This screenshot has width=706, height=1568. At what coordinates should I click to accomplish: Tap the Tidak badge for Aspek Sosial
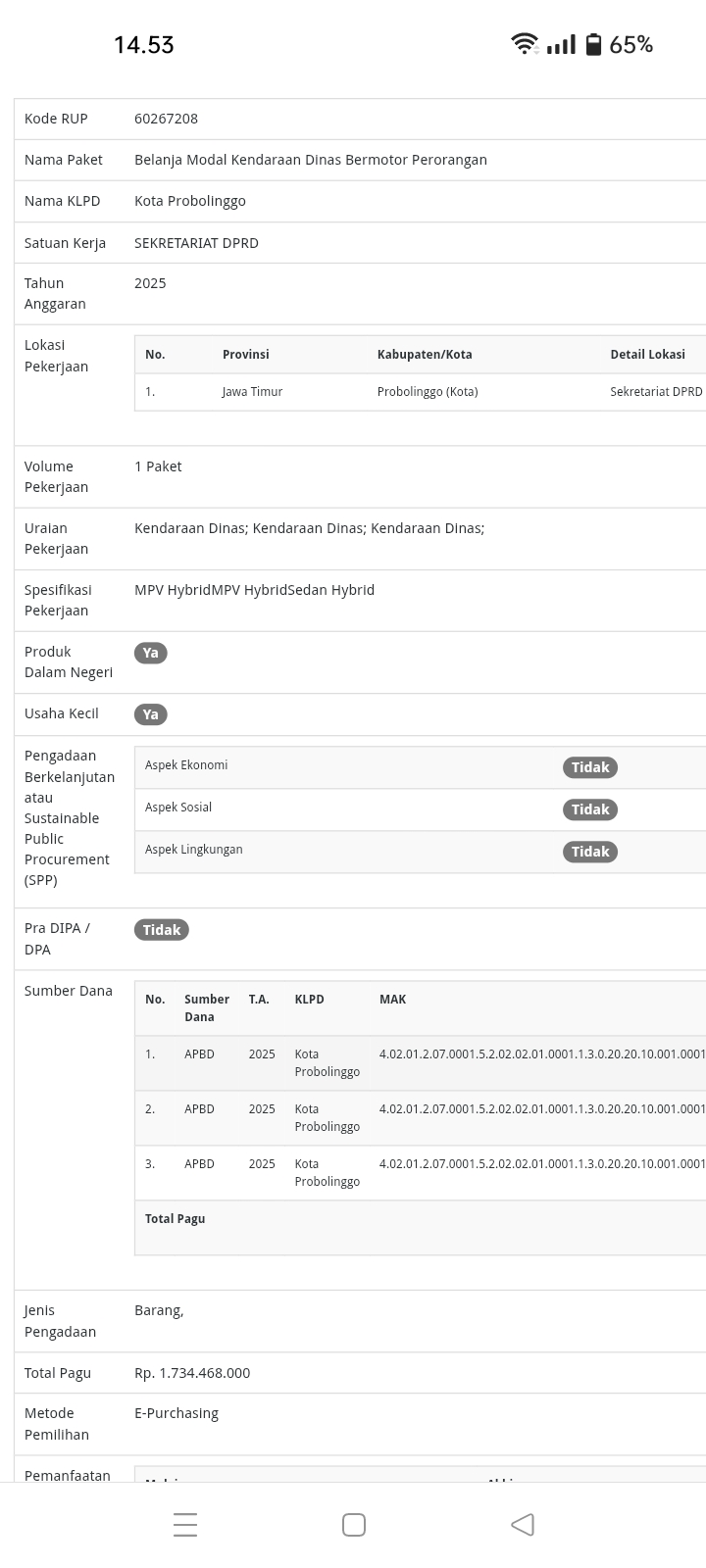590,809
